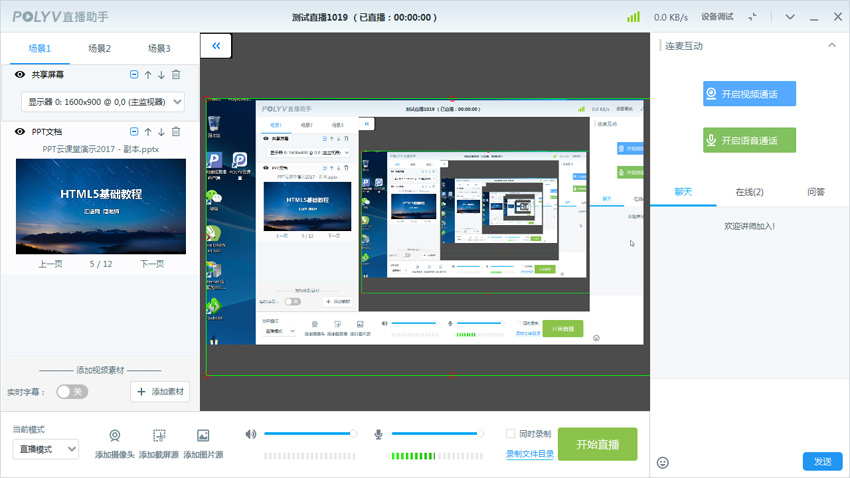
Task: Click the 添加图片源 image source icon
Action: pos(203,436)
